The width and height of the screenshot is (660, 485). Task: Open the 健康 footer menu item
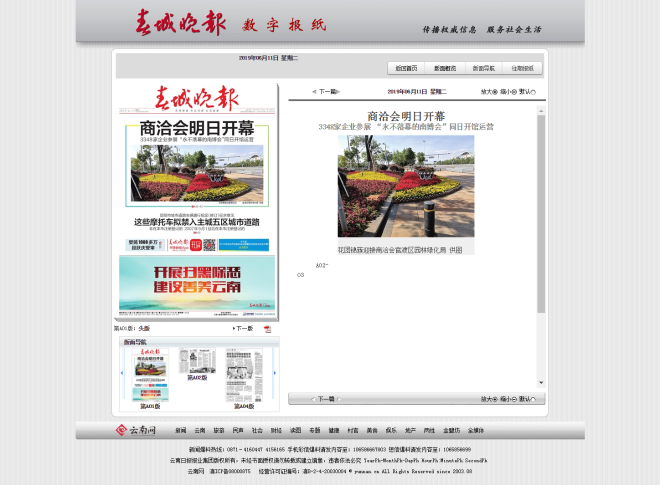tap(334, 430)
